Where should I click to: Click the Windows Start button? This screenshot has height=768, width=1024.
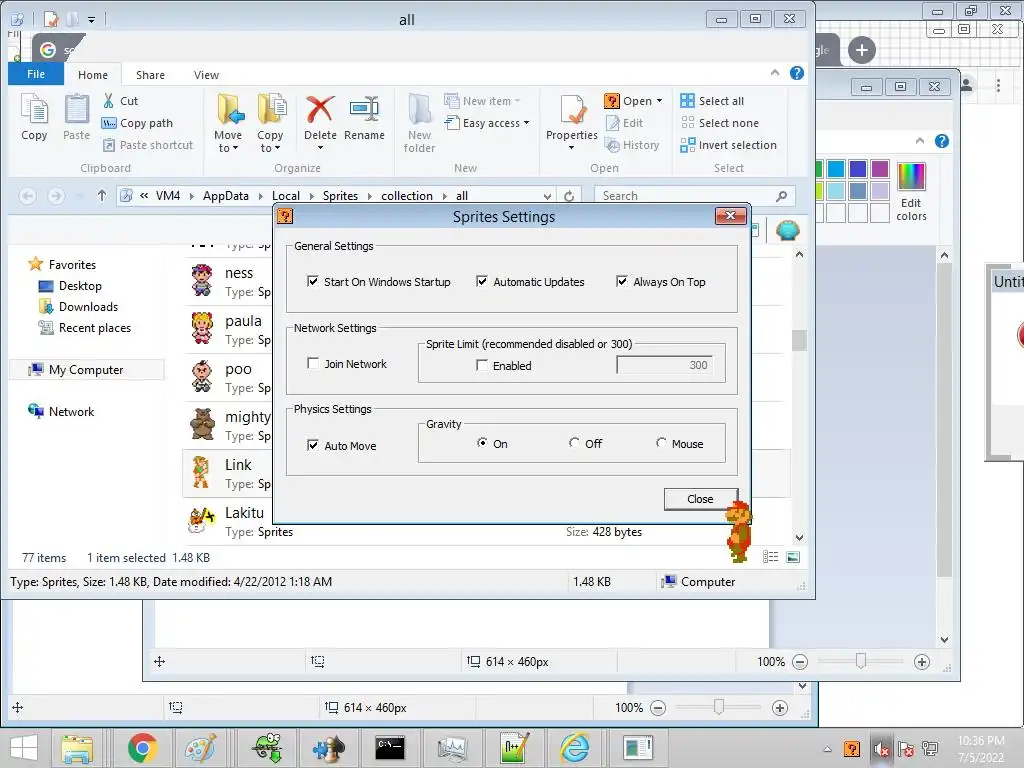[x=24, y=748]
